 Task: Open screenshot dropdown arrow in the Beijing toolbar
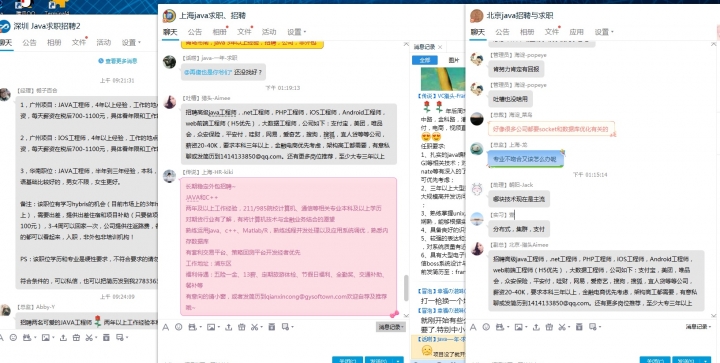569,327
